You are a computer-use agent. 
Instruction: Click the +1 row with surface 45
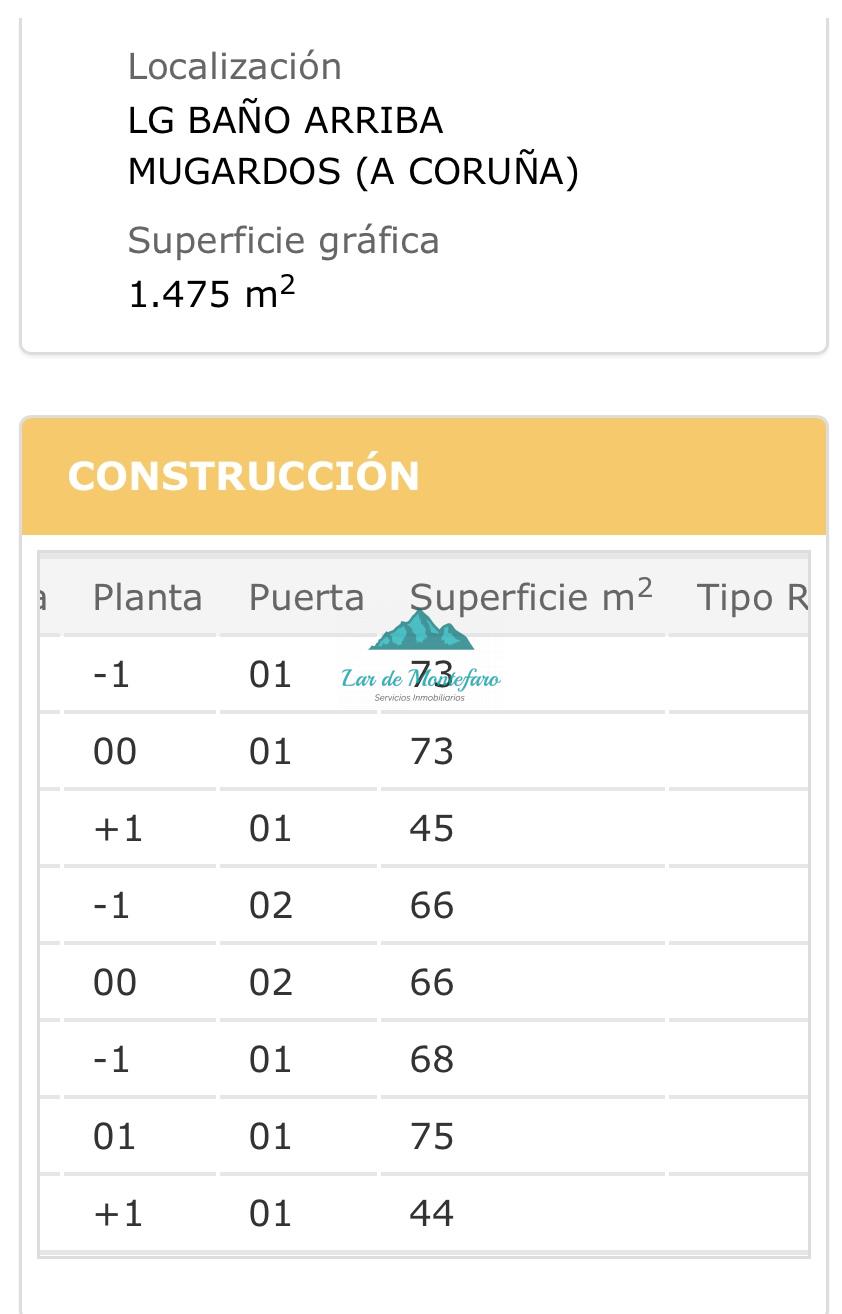click(424, 828)
